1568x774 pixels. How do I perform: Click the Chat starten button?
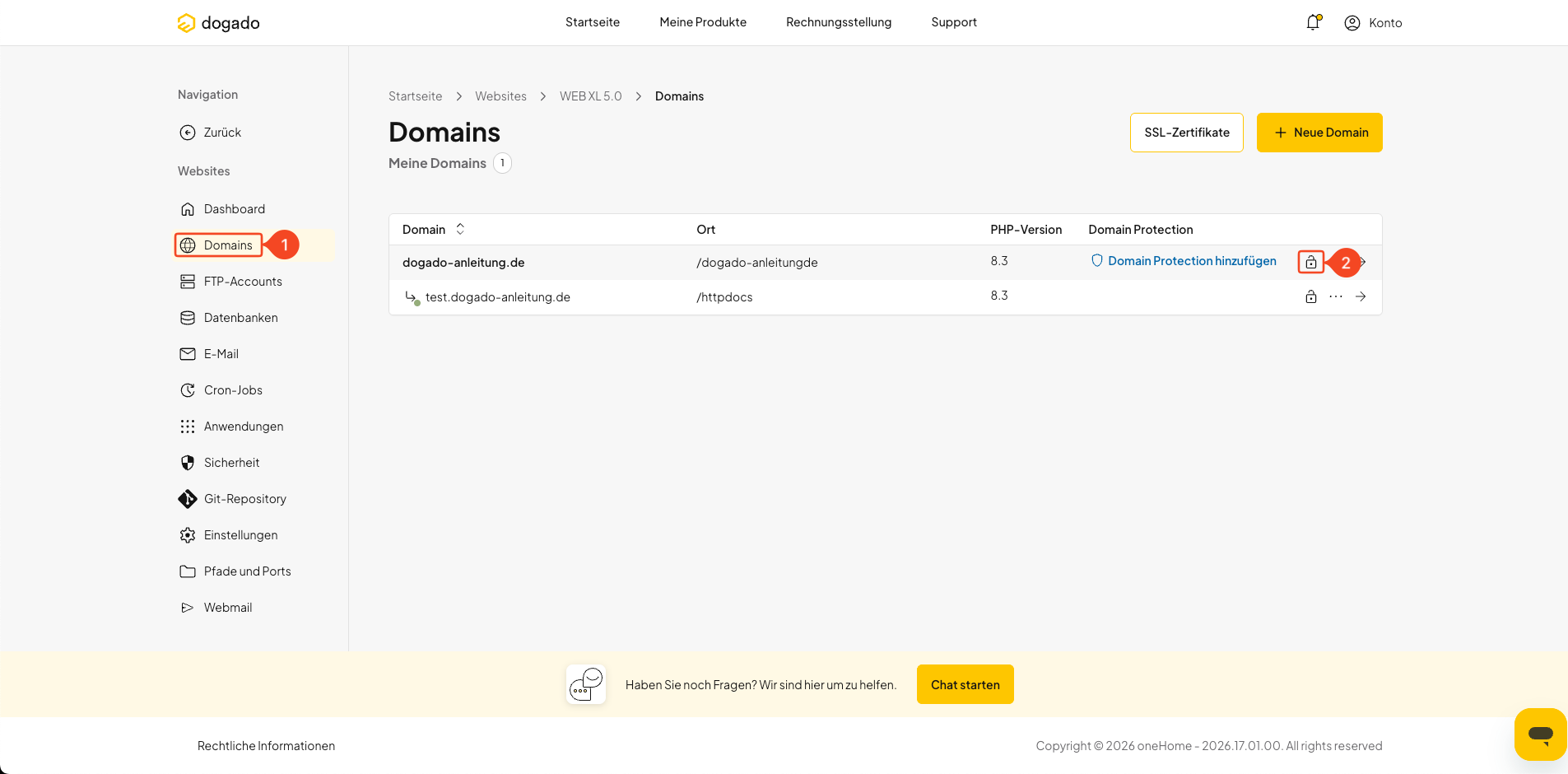(965, 684)
